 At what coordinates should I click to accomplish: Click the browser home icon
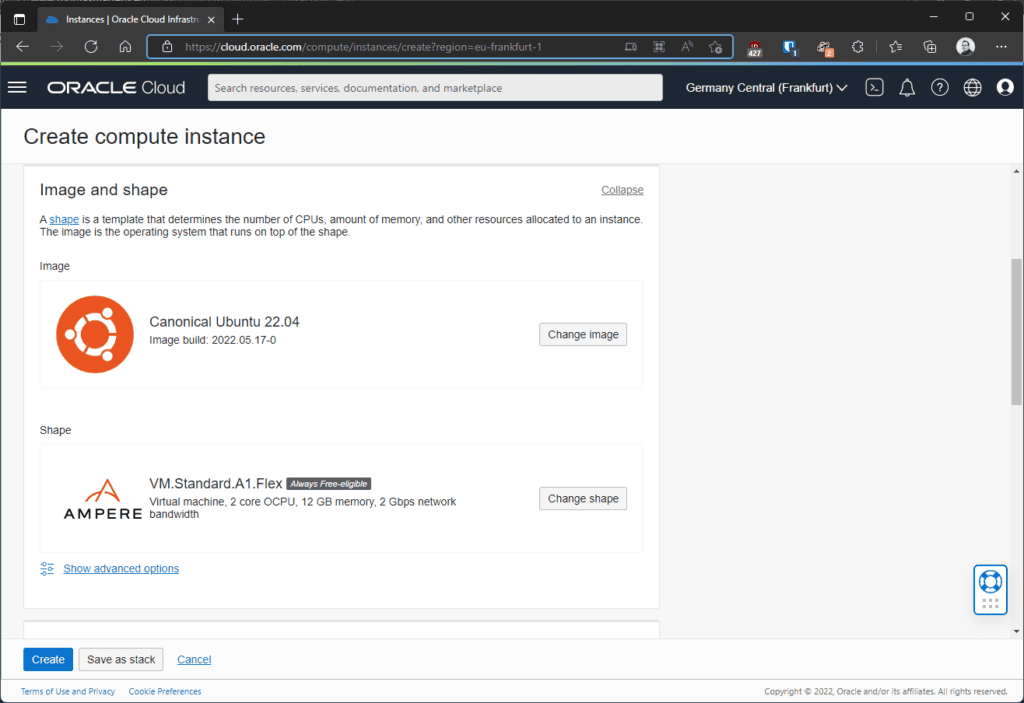click(125, 46)
